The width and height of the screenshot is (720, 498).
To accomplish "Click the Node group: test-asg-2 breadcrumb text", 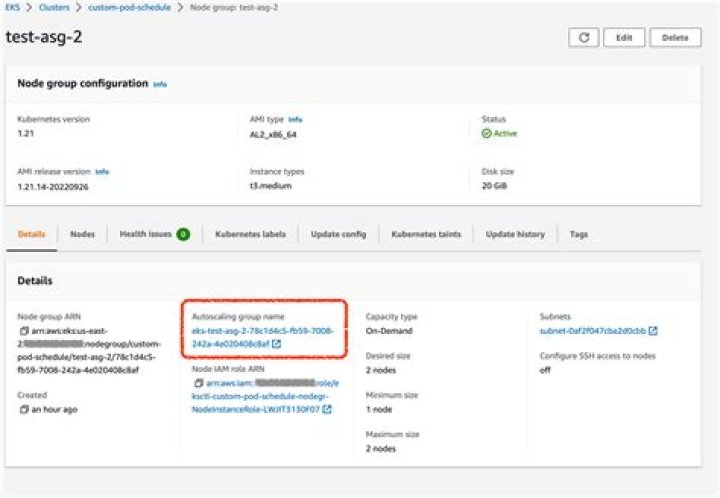I will 234,7.
